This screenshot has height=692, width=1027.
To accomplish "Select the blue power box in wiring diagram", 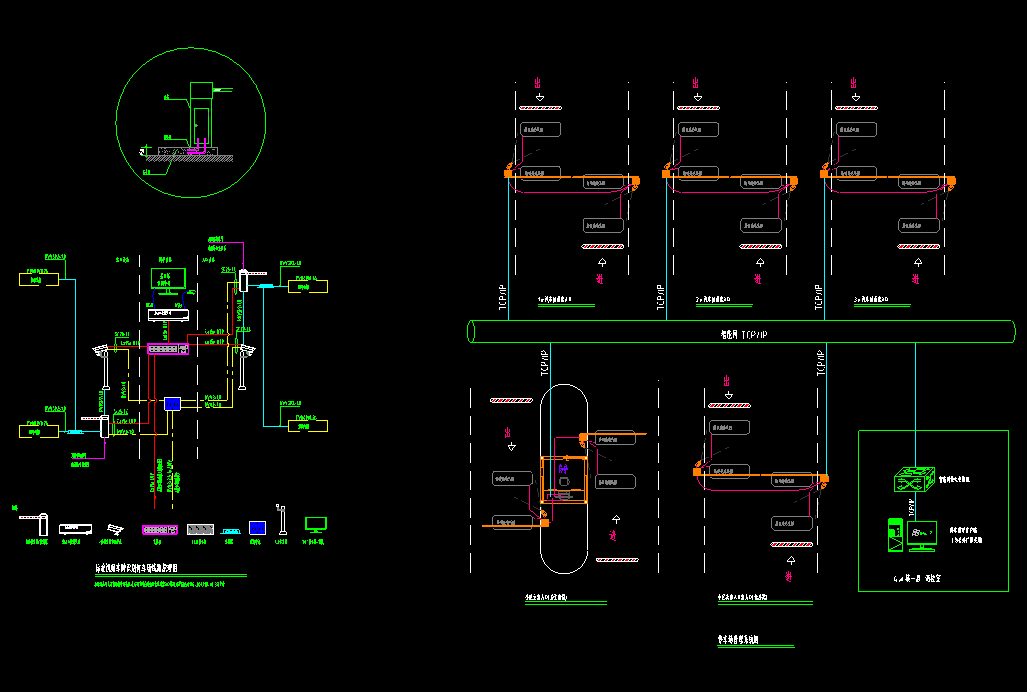I will [172, 403].
